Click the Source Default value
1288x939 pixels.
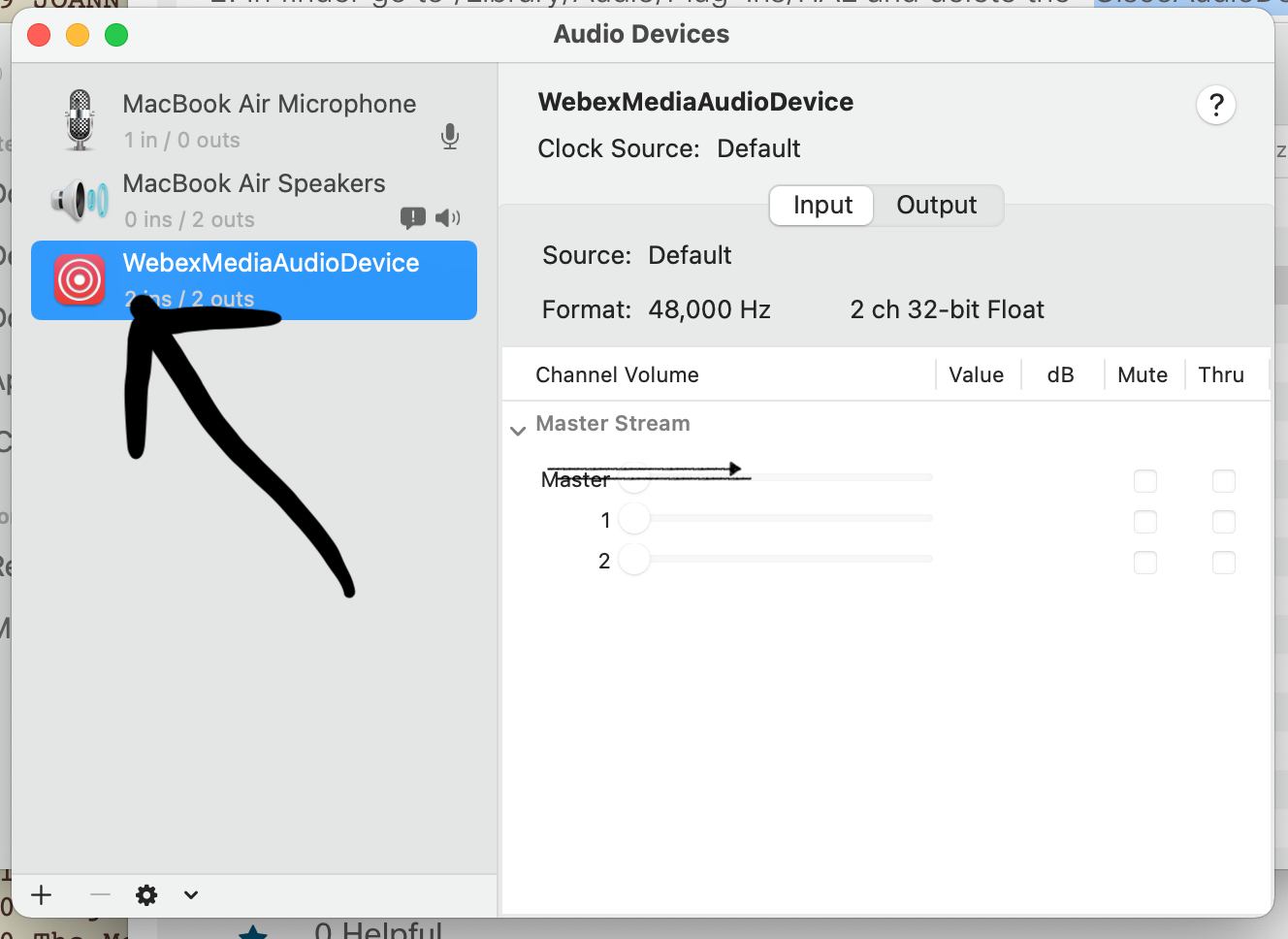690,255
